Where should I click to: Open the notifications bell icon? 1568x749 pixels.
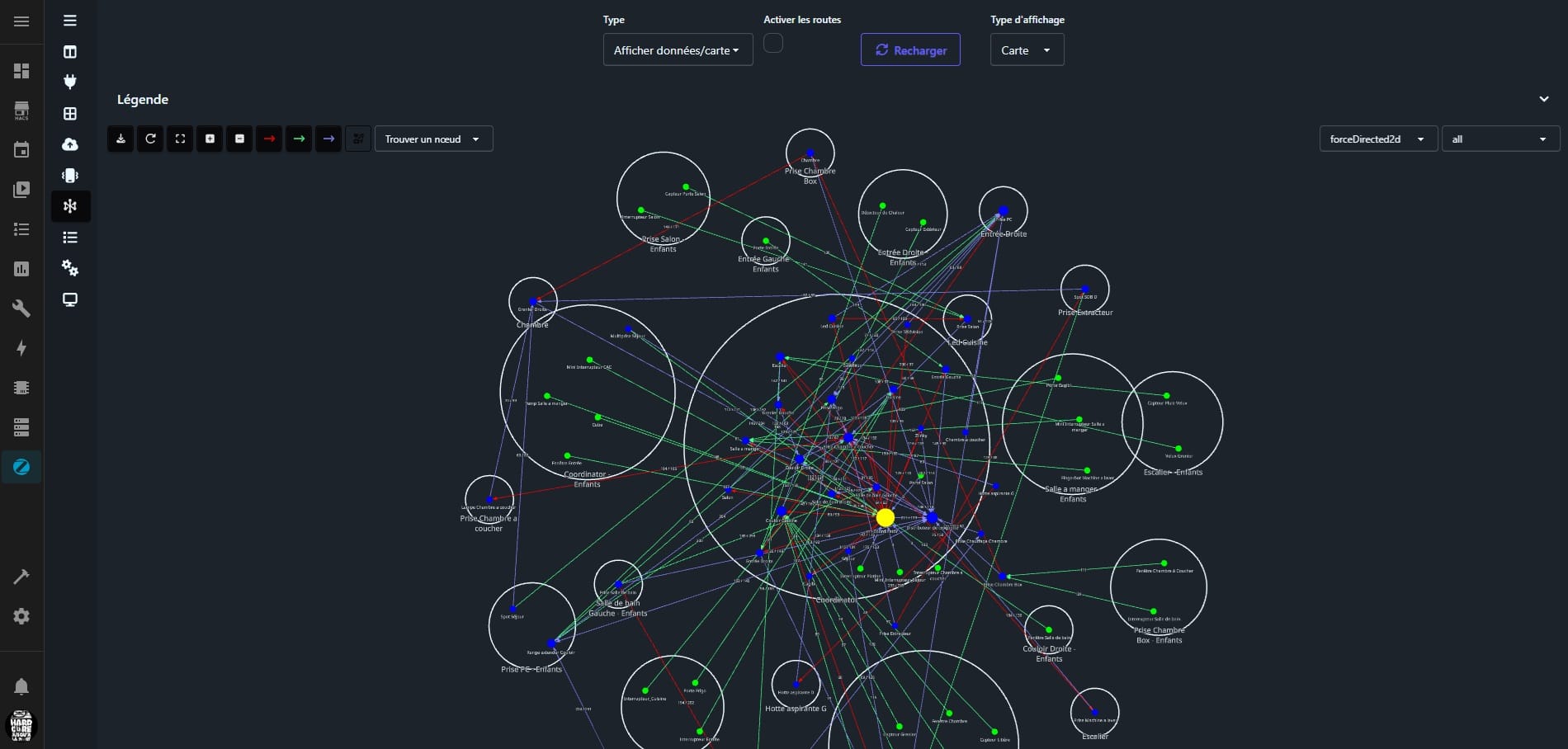tap(21, 686)
